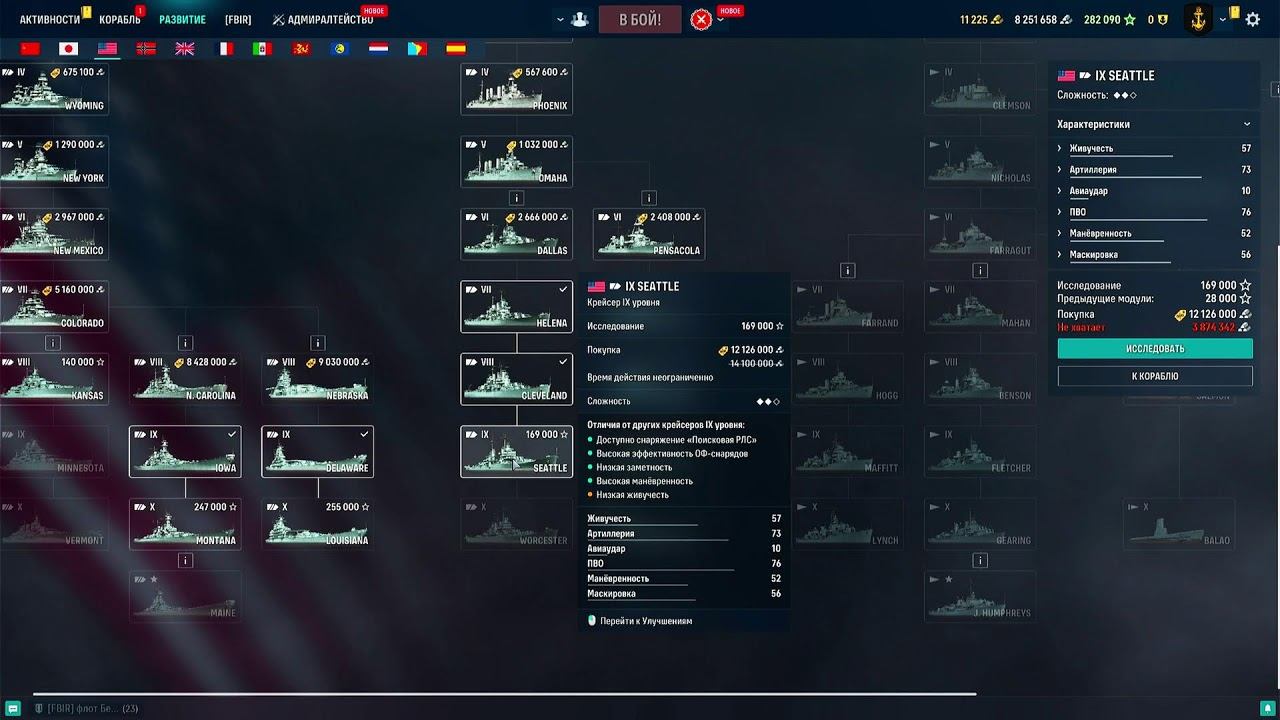
Task: Click the red cross circle icon
Action: click(701, 20)
